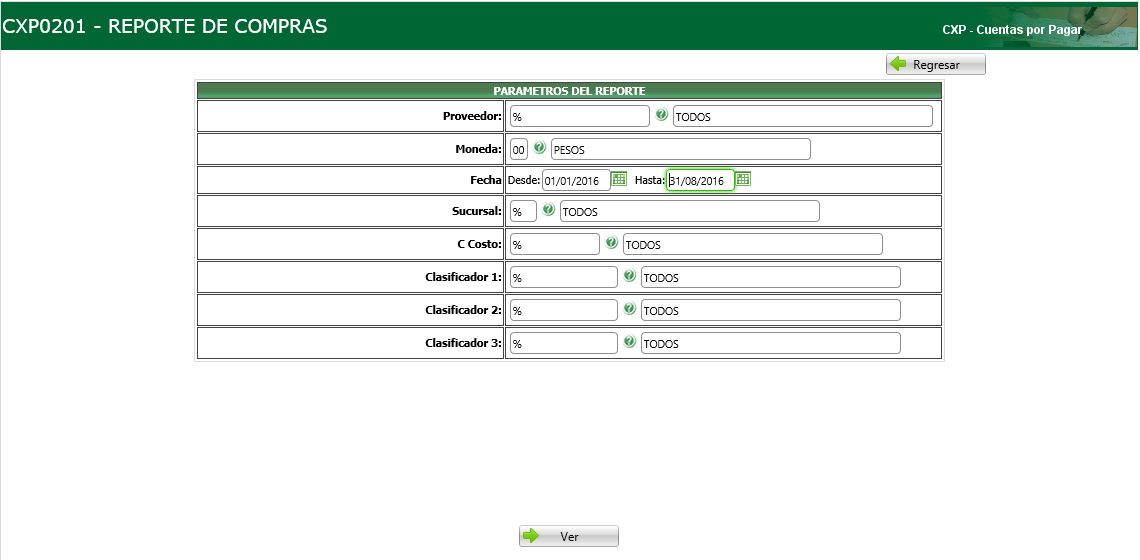The width and height of the screenshot is (1140, 560).
Task: Open the Proveedor lookup help icon
Action: 662,114
